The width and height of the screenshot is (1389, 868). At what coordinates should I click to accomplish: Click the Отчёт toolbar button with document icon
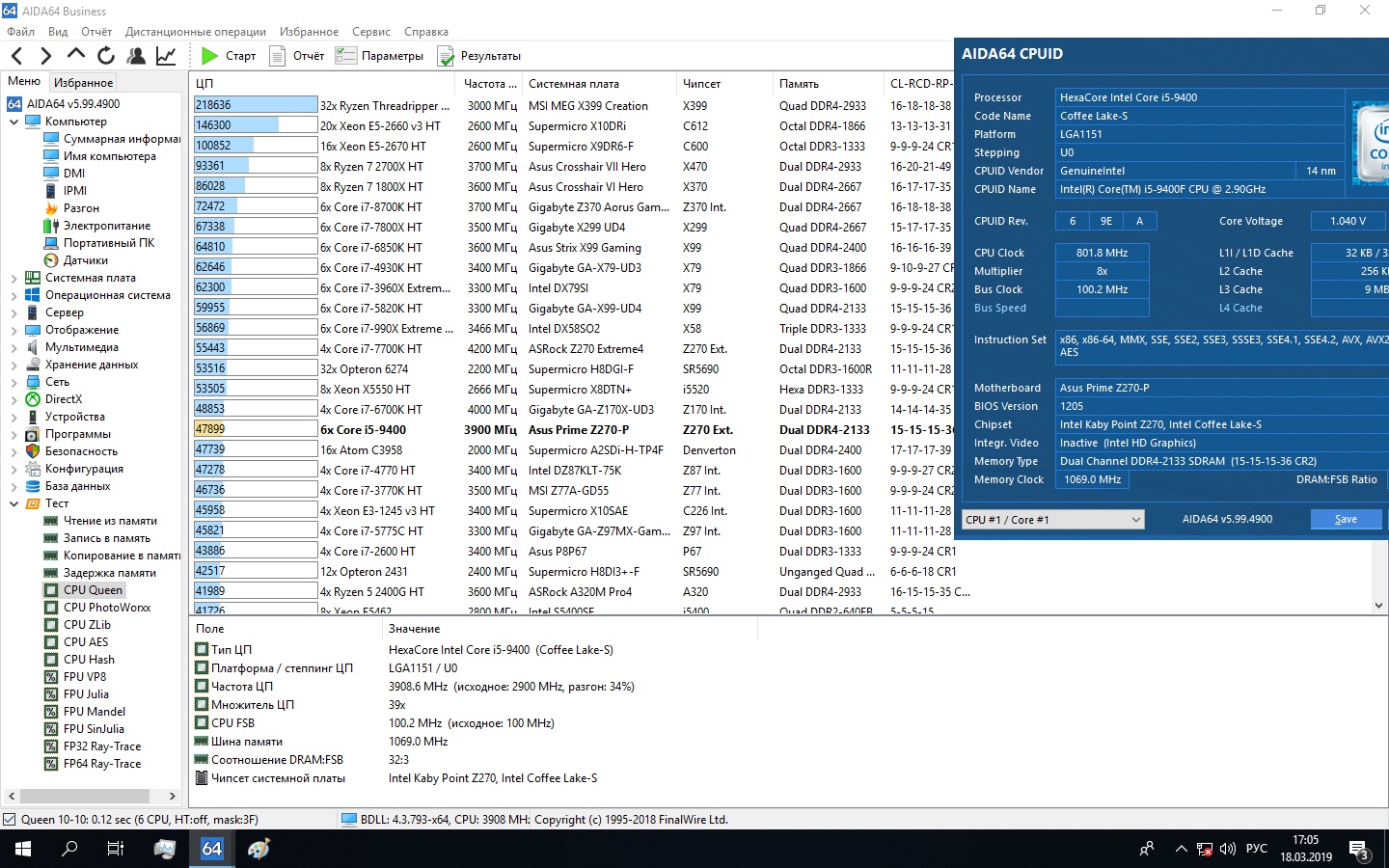tap(297, 56)
